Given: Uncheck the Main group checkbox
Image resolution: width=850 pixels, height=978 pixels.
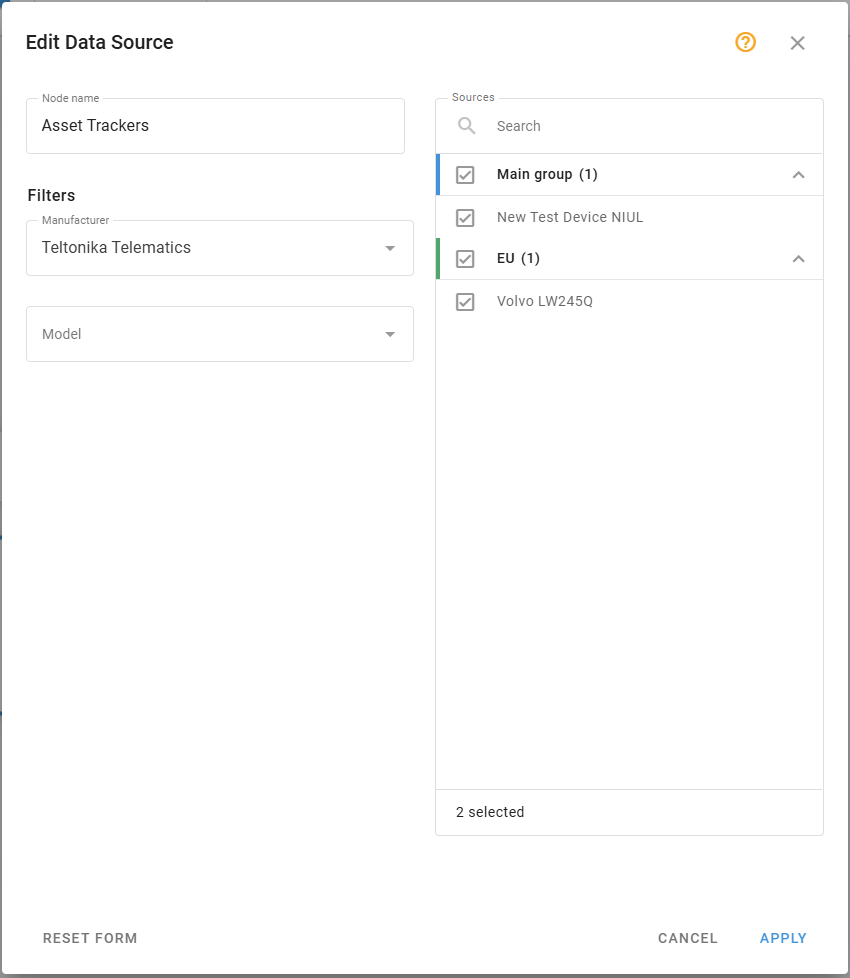Looking at the screenshot, I should point(465,175).
